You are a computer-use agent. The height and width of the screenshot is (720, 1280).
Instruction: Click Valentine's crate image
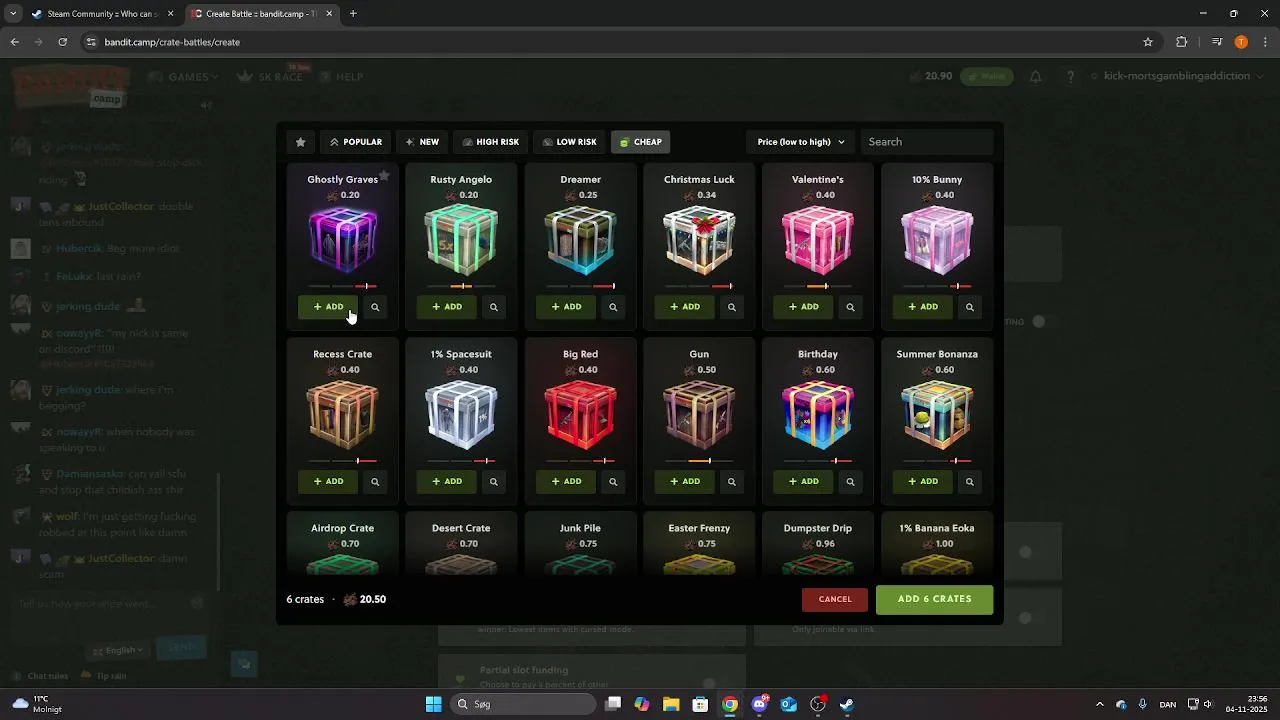pyautogui.click(x=818, y=240)
